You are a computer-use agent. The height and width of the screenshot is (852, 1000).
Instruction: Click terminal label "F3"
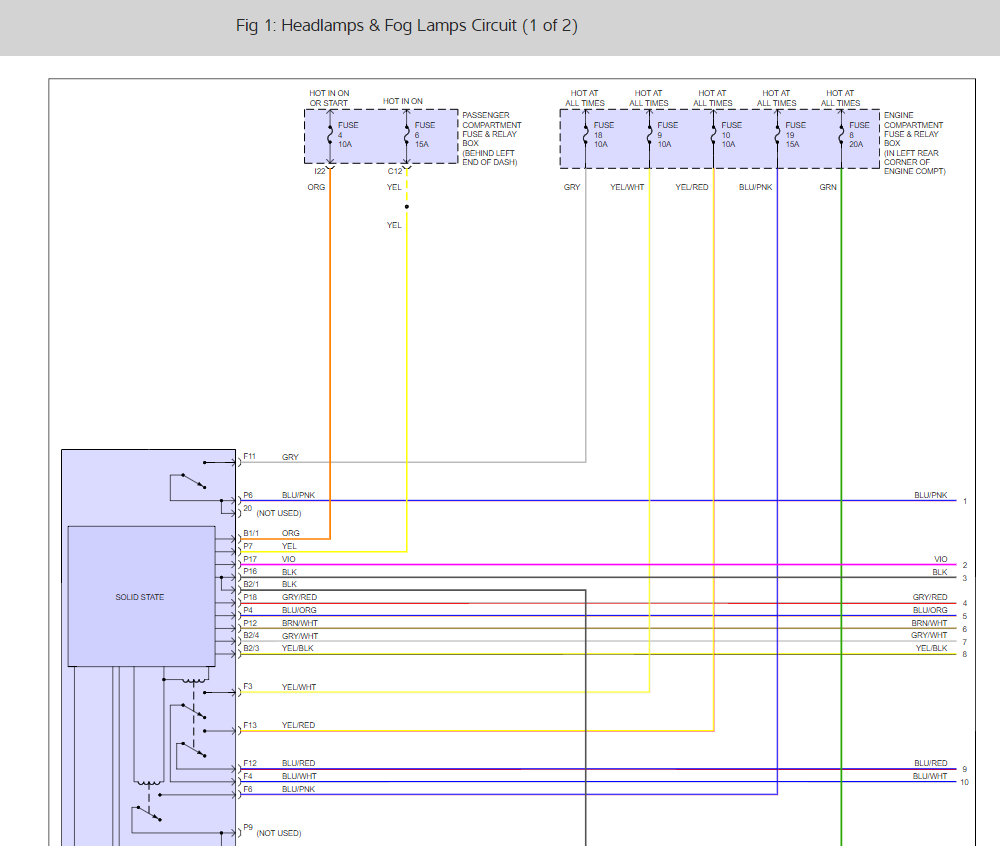[248, 686]
